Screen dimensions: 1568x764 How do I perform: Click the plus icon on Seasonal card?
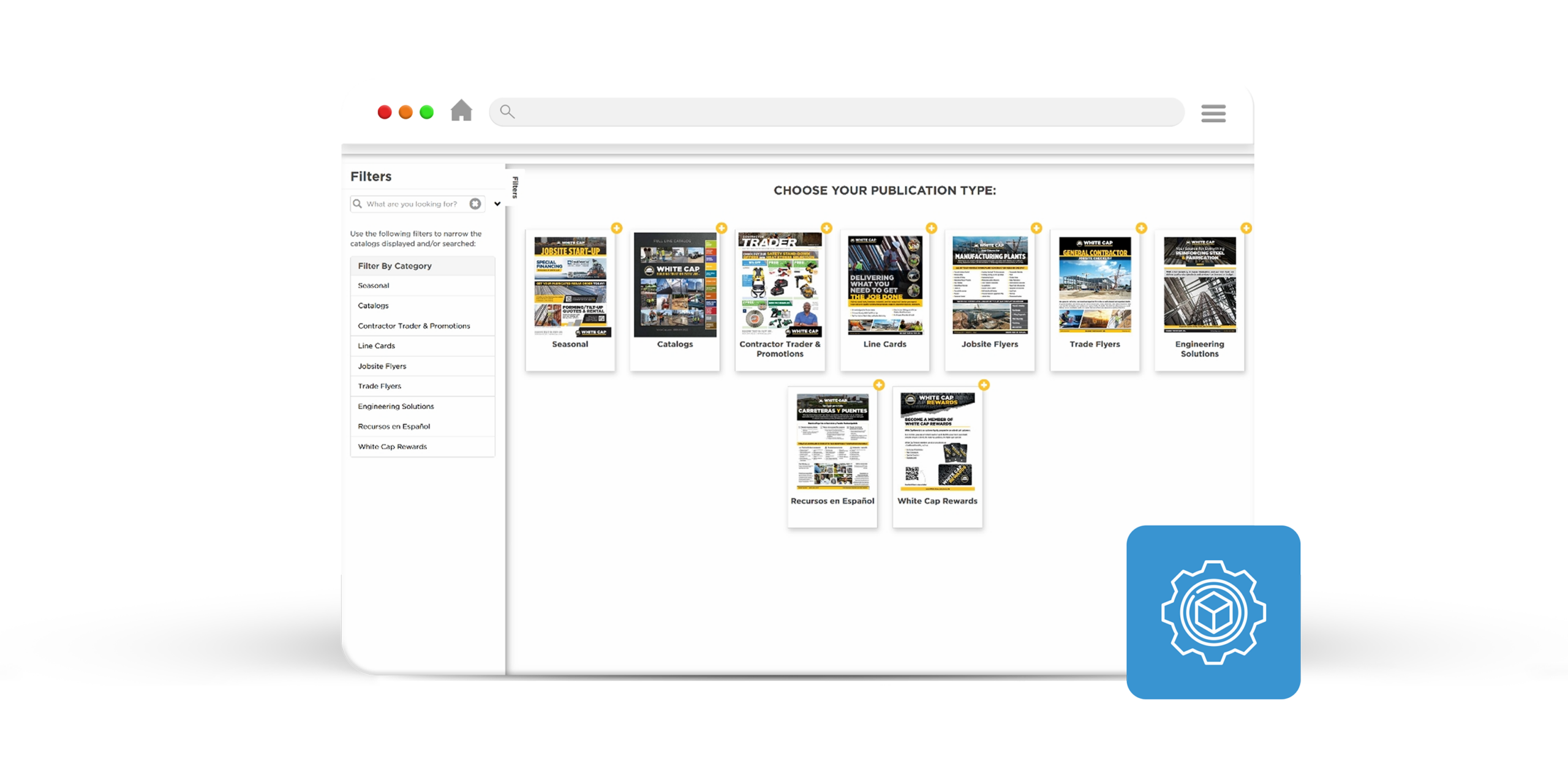click(617, 228)
